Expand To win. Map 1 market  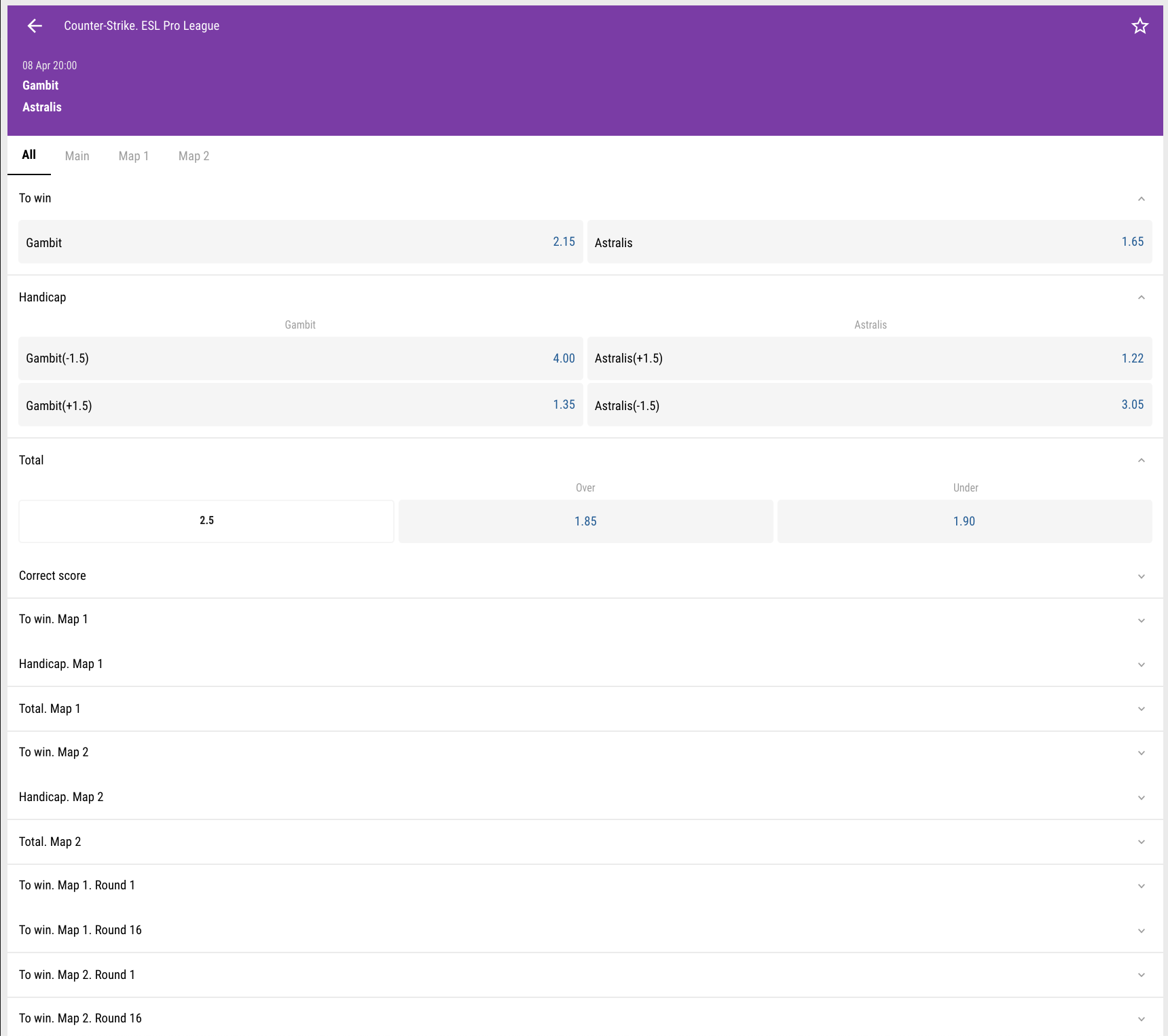pos(585,619)
